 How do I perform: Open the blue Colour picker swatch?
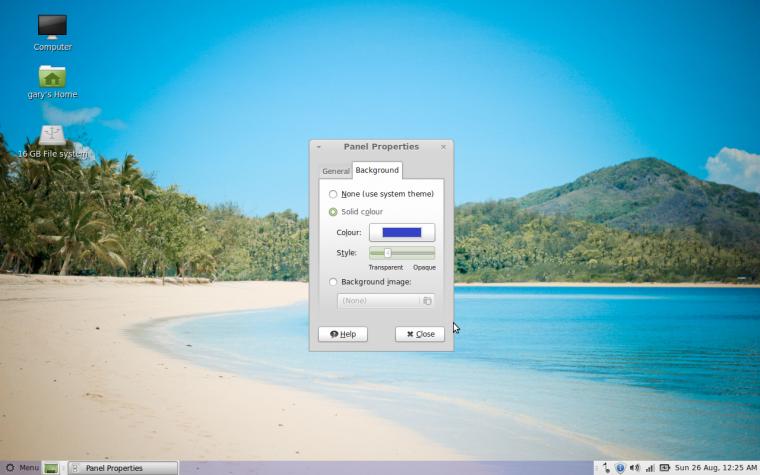click(402, 232)
